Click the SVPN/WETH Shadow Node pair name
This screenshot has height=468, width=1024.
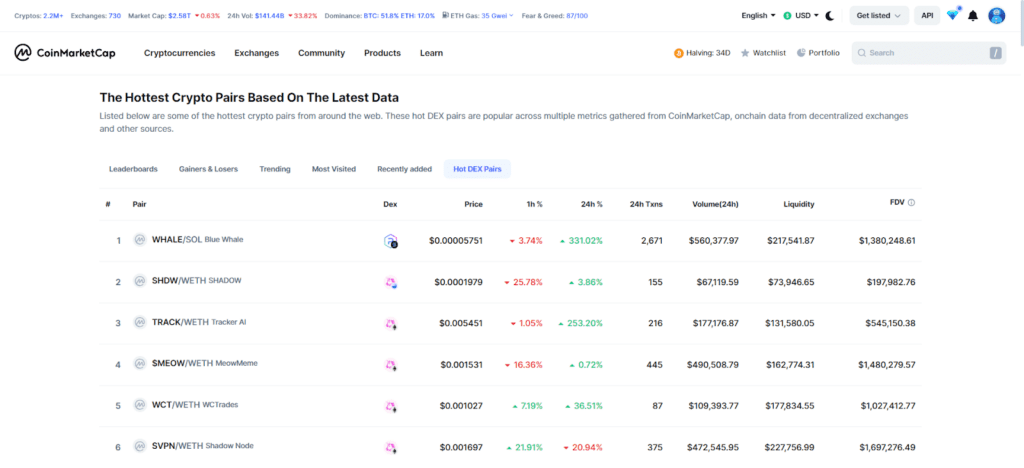[202, 446]
